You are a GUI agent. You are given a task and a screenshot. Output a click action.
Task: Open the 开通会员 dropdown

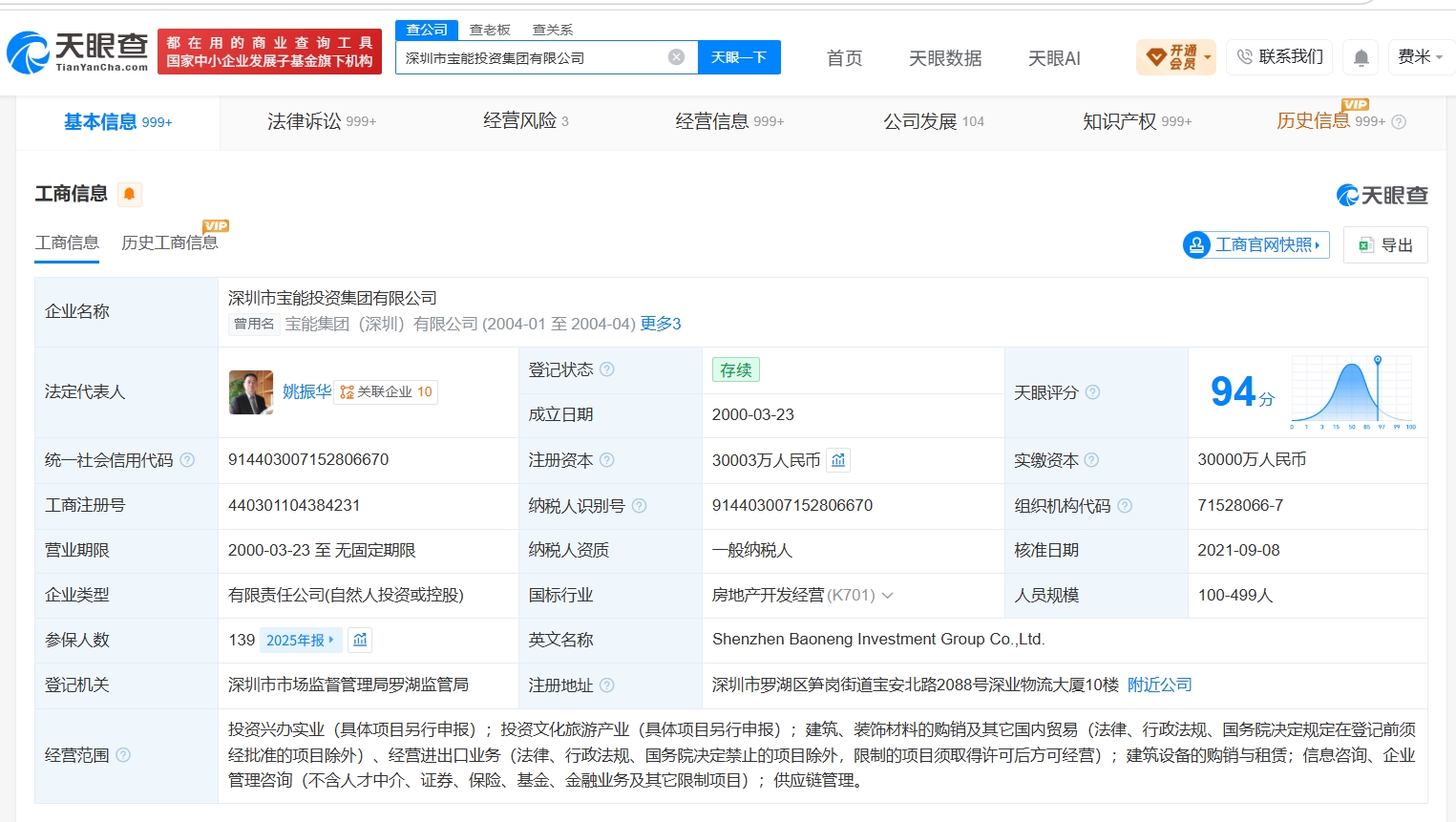(1176, 57)
